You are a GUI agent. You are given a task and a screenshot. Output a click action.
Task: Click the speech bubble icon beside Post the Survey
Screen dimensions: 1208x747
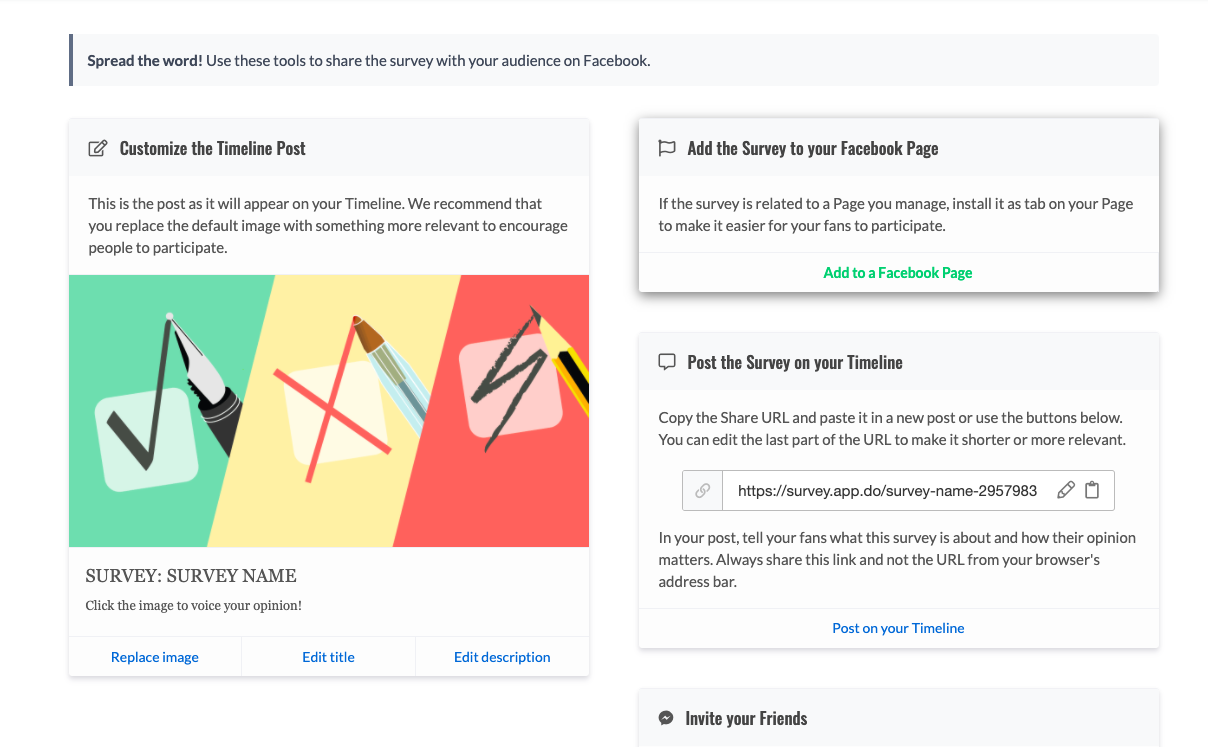pyautogui.click(x=667, y=363)
